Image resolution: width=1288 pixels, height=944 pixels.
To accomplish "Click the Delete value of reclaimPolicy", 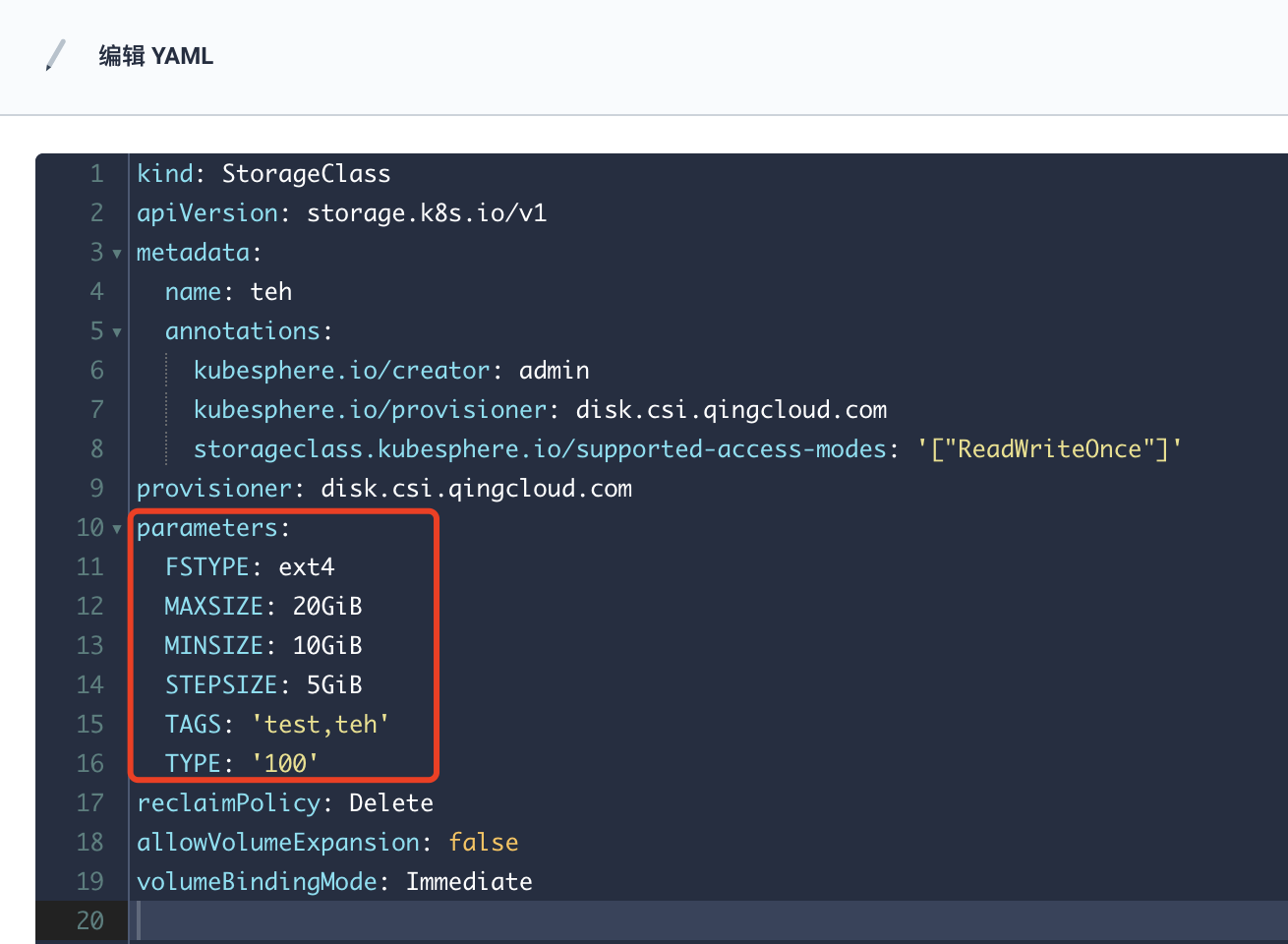I will [390, 802].
